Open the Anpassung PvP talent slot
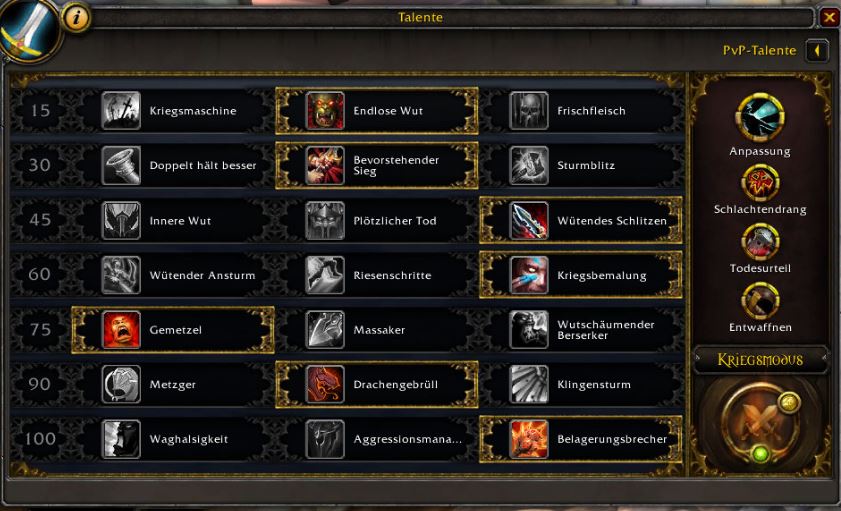 [x=760, y=117]
